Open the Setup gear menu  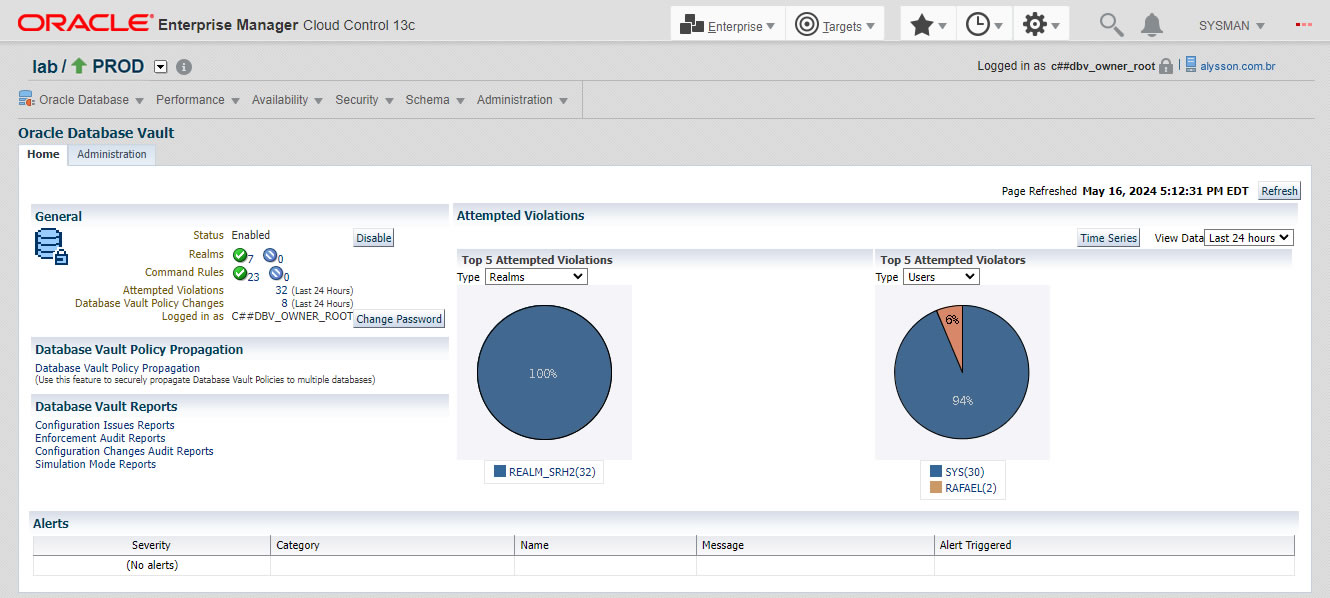pyautogui.click(x=1041, y=25)
